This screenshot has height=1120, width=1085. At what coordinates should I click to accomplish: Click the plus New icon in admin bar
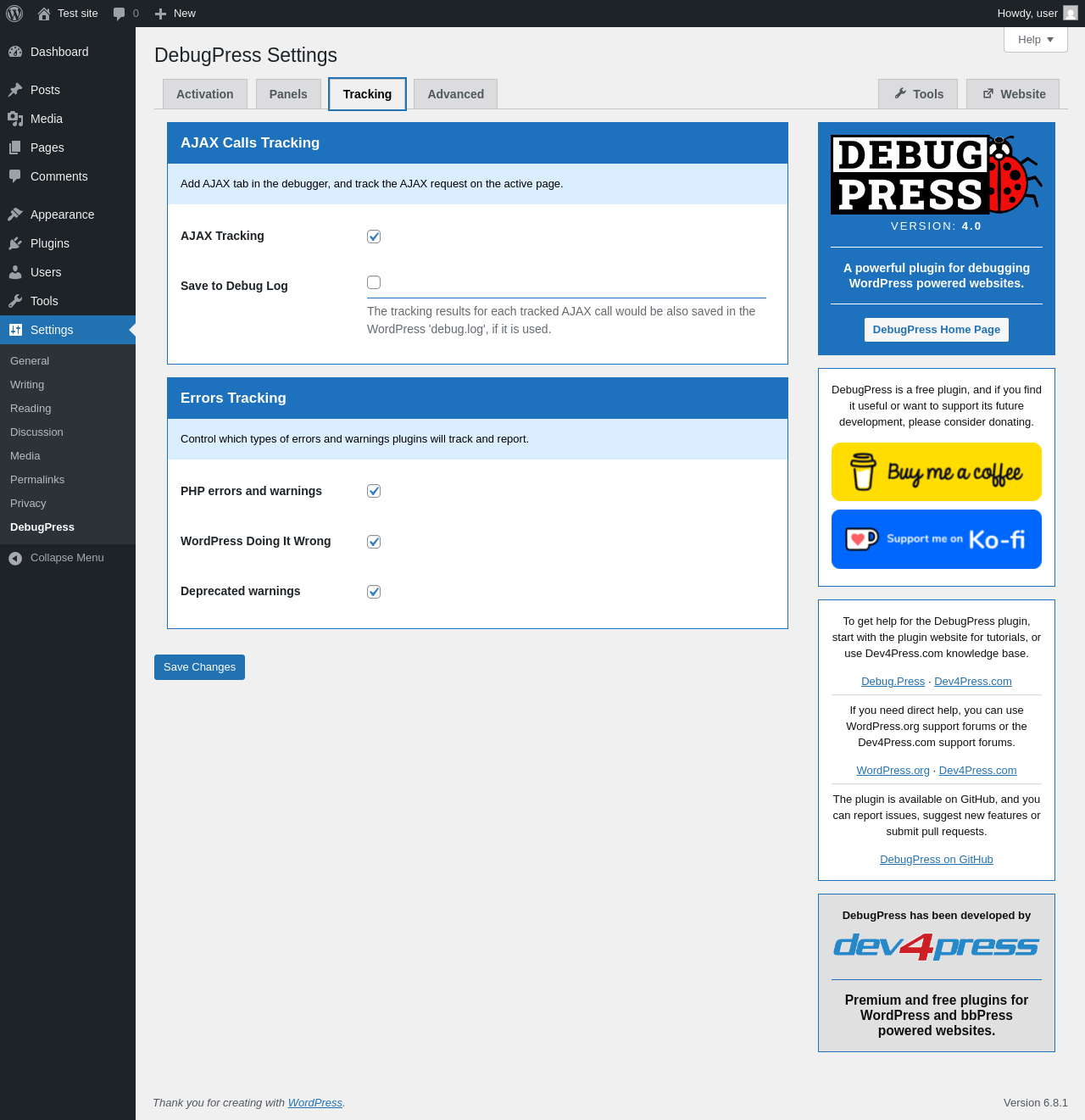click(x=160, y=14)
